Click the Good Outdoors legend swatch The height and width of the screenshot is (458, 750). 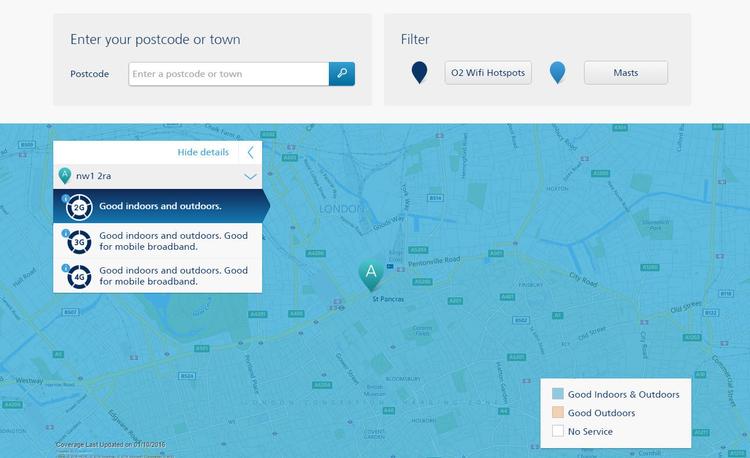point(558,413)
